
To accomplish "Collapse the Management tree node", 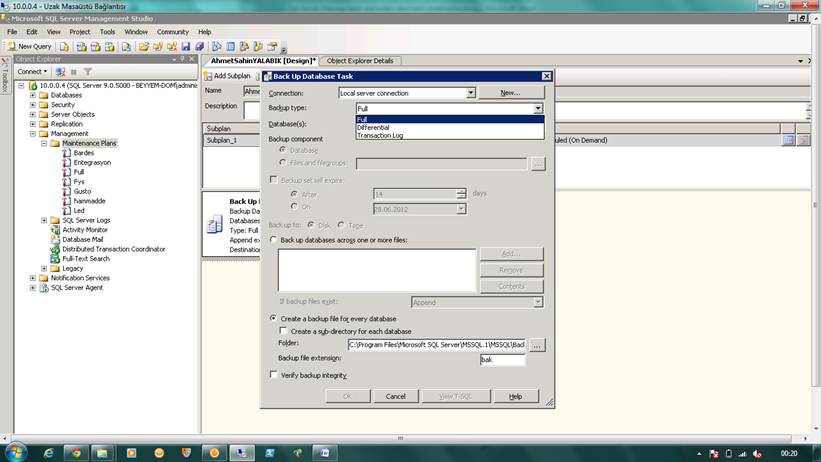I will (x=33, y=134).
